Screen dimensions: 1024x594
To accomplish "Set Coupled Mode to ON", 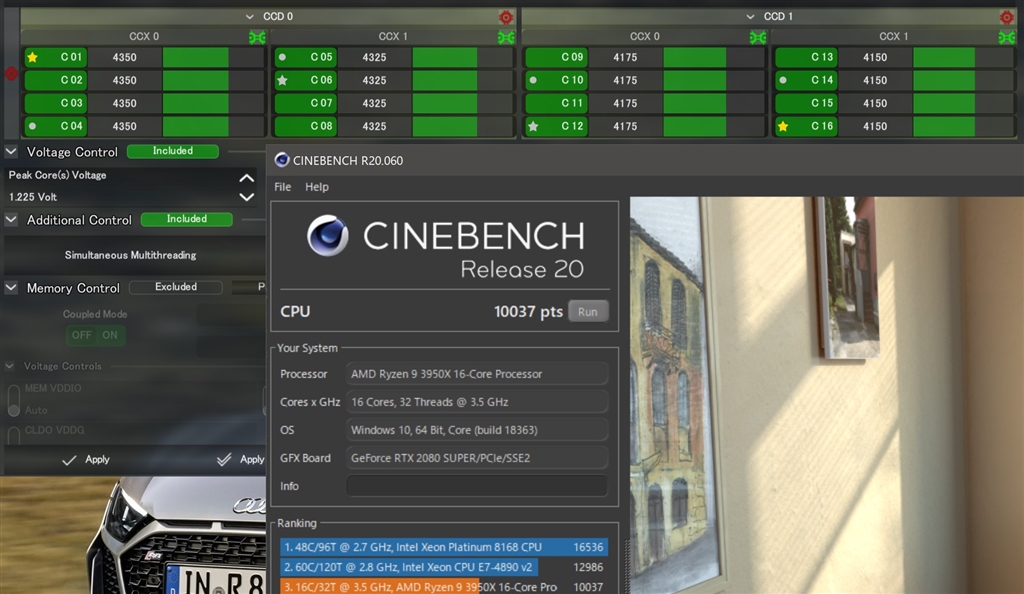I will (x=110, y=336).
